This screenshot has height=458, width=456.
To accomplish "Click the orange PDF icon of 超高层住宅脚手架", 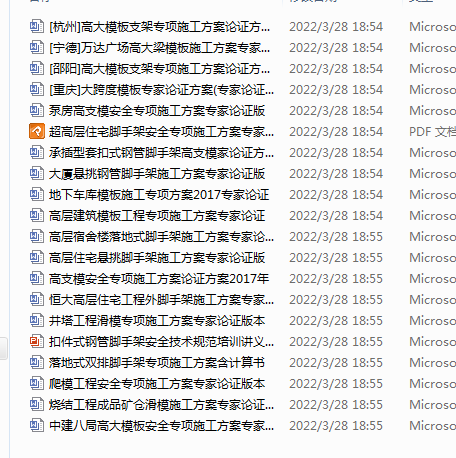I will click(37, 131).
